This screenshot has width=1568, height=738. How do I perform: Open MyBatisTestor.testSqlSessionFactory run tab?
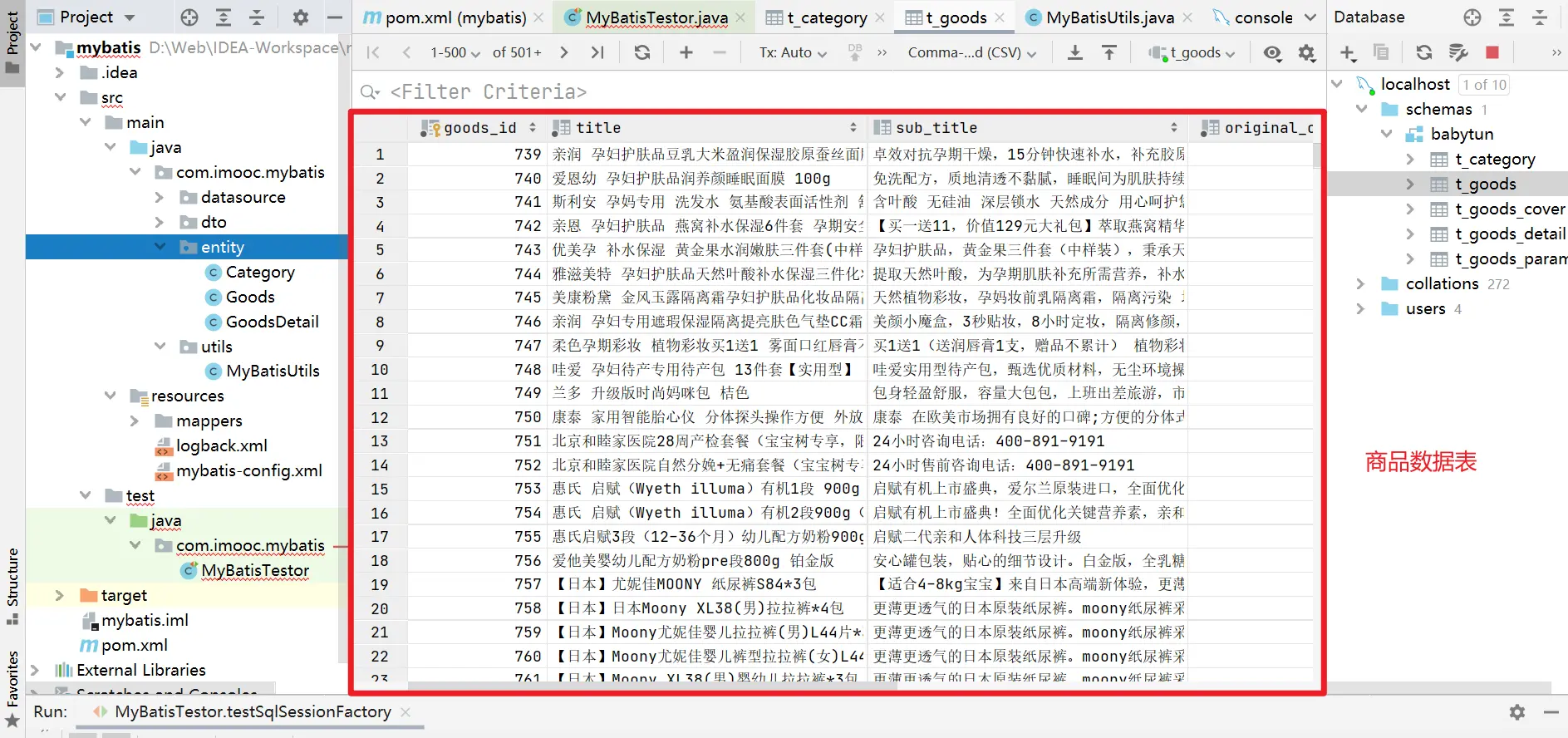click(253, 712)
